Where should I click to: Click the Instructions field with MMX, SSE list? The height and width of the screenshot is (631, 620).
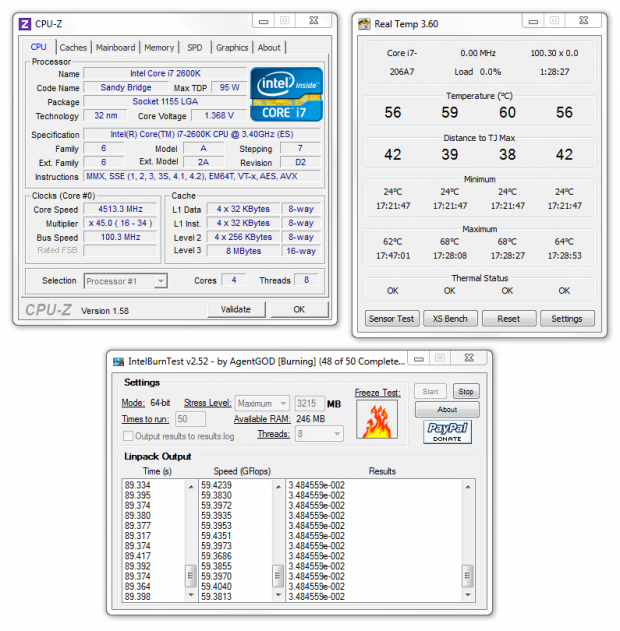202,177
